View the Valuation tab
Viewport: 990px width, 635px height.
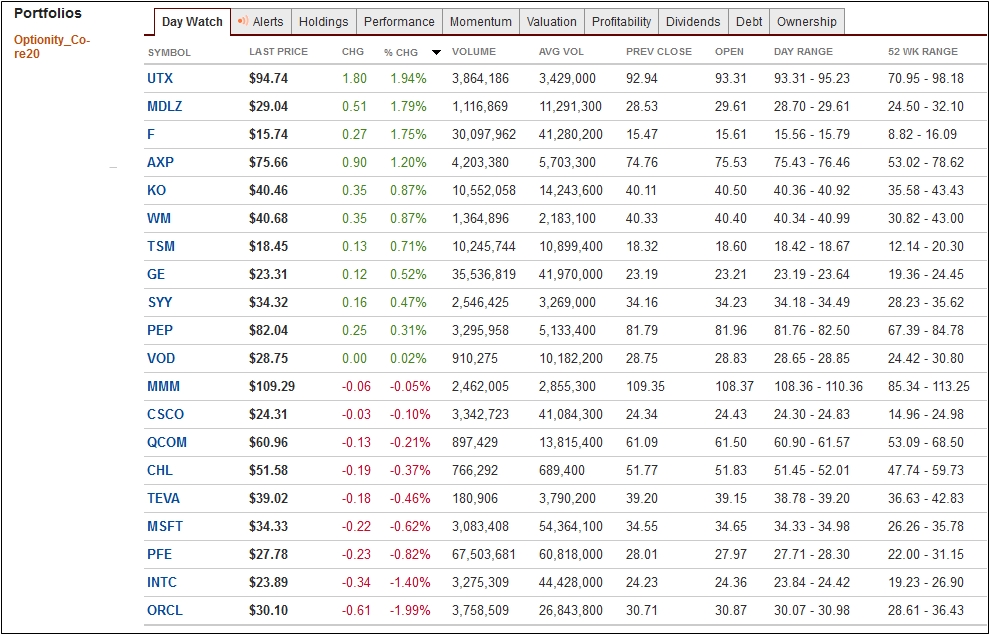coord(551,21)
